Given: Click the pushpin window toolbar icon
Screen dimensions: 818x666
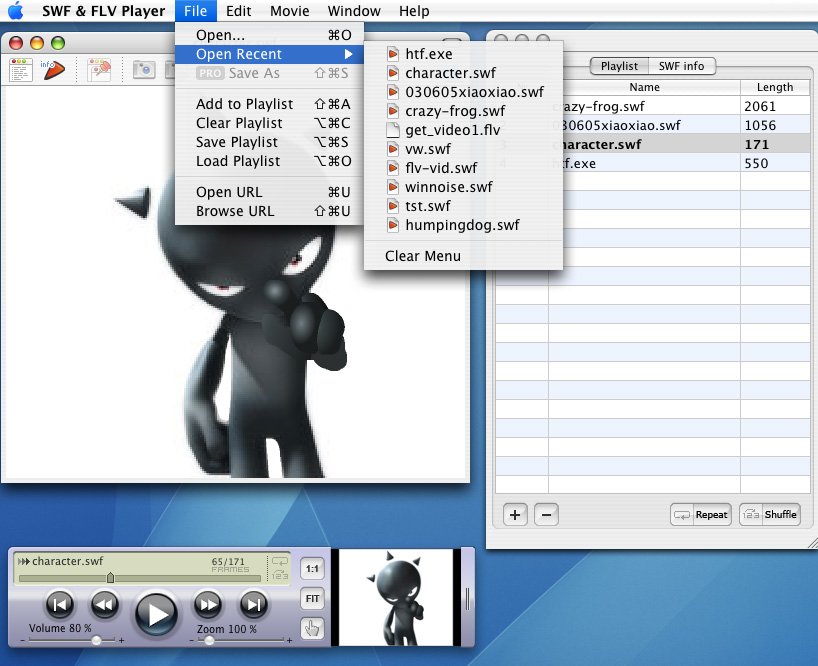Looking at the screenshot, I should point(99,70).
